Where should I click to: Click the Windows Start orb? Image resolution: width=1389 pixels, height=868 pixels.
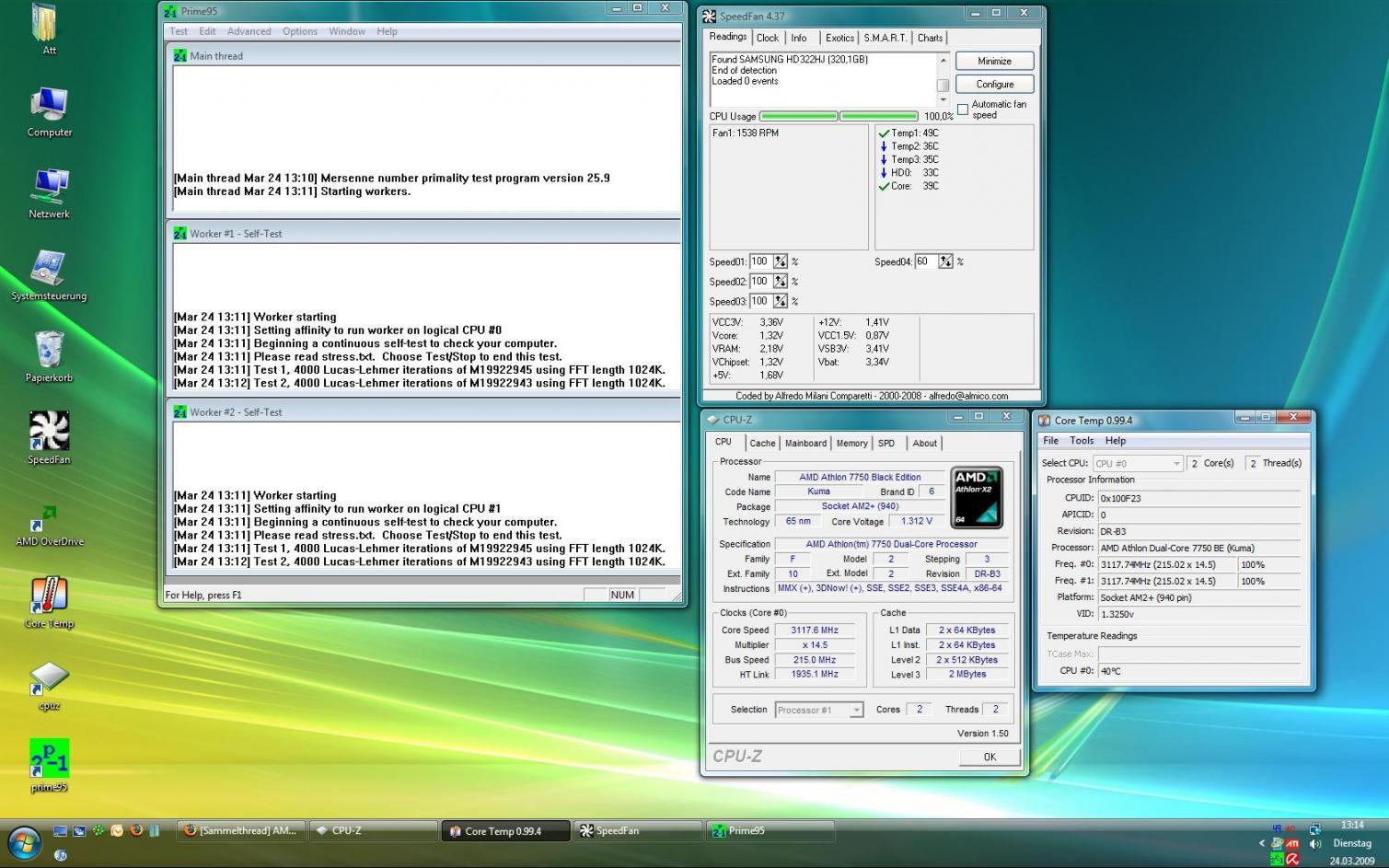[x=23, y=841]
